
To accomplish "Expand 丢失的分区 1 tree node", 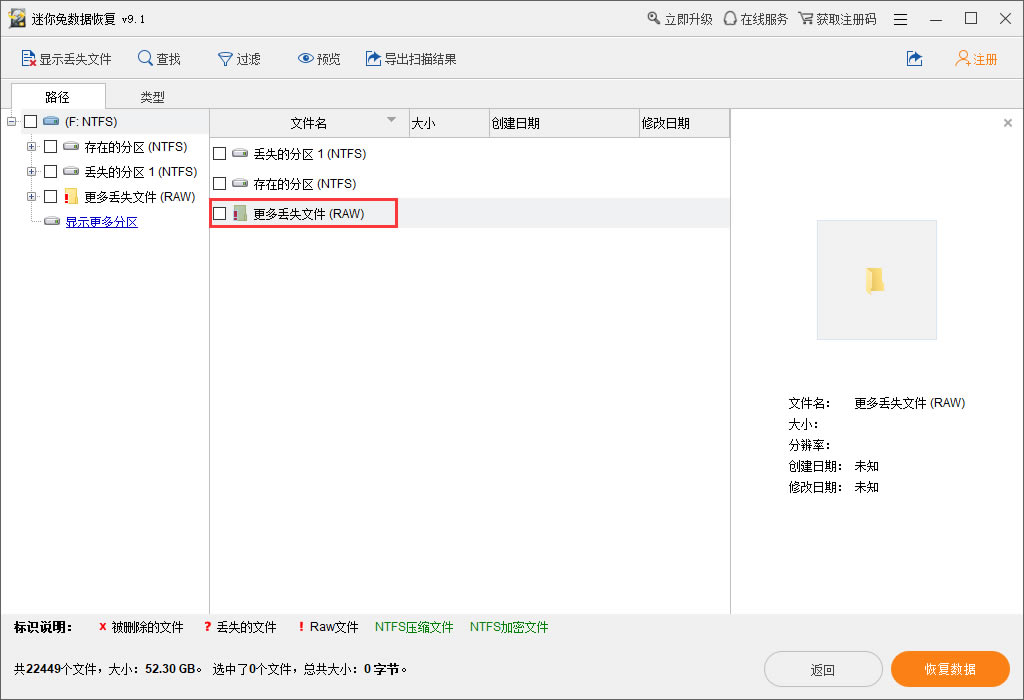I will [31, 172].
